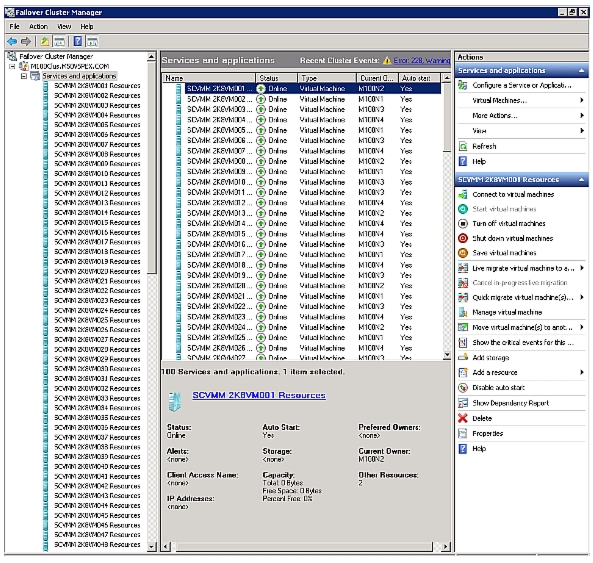The height and width of the screenshot is (563, 593).
Task: Open the recent cluster events error link
Action: click(x=422, y=60)
